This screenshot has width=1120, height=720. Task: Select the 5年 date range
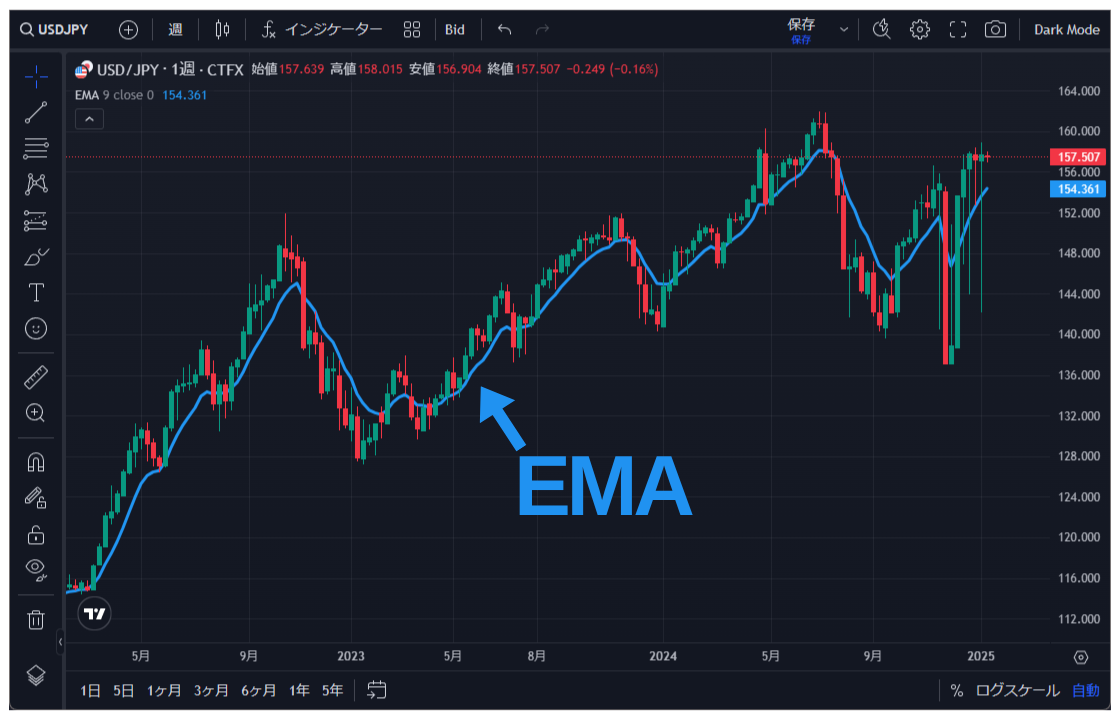[x=332, y=691]
